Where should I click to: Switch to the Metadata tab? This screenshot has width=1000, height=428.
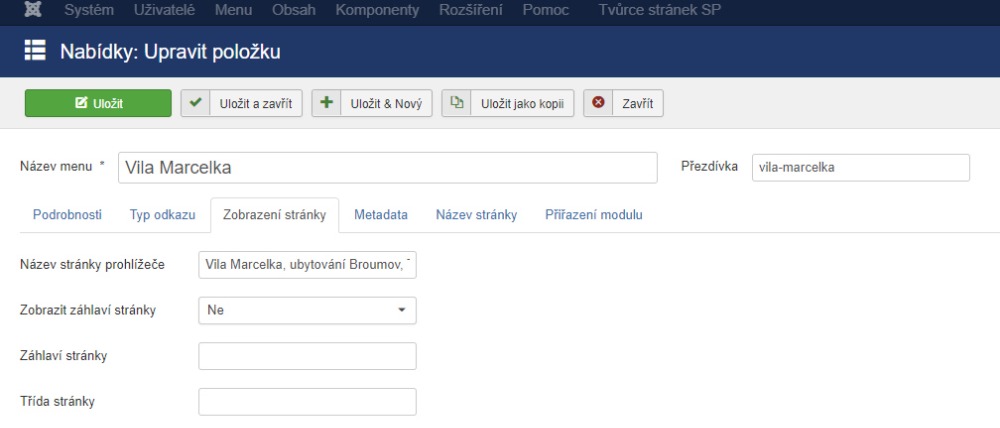[381, 215]
